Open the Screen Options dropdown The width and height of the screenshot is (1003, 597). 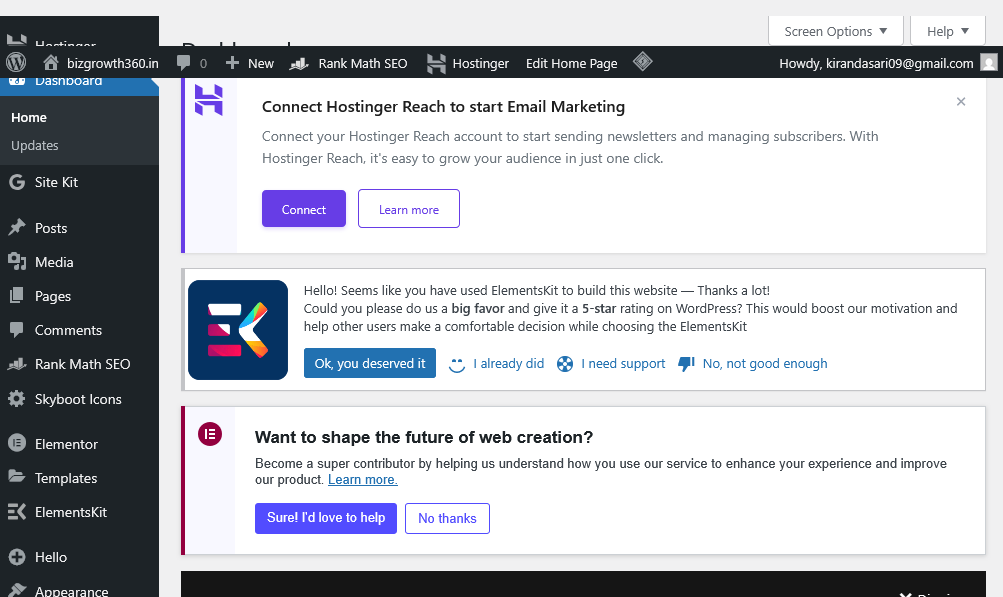[834, 30]
